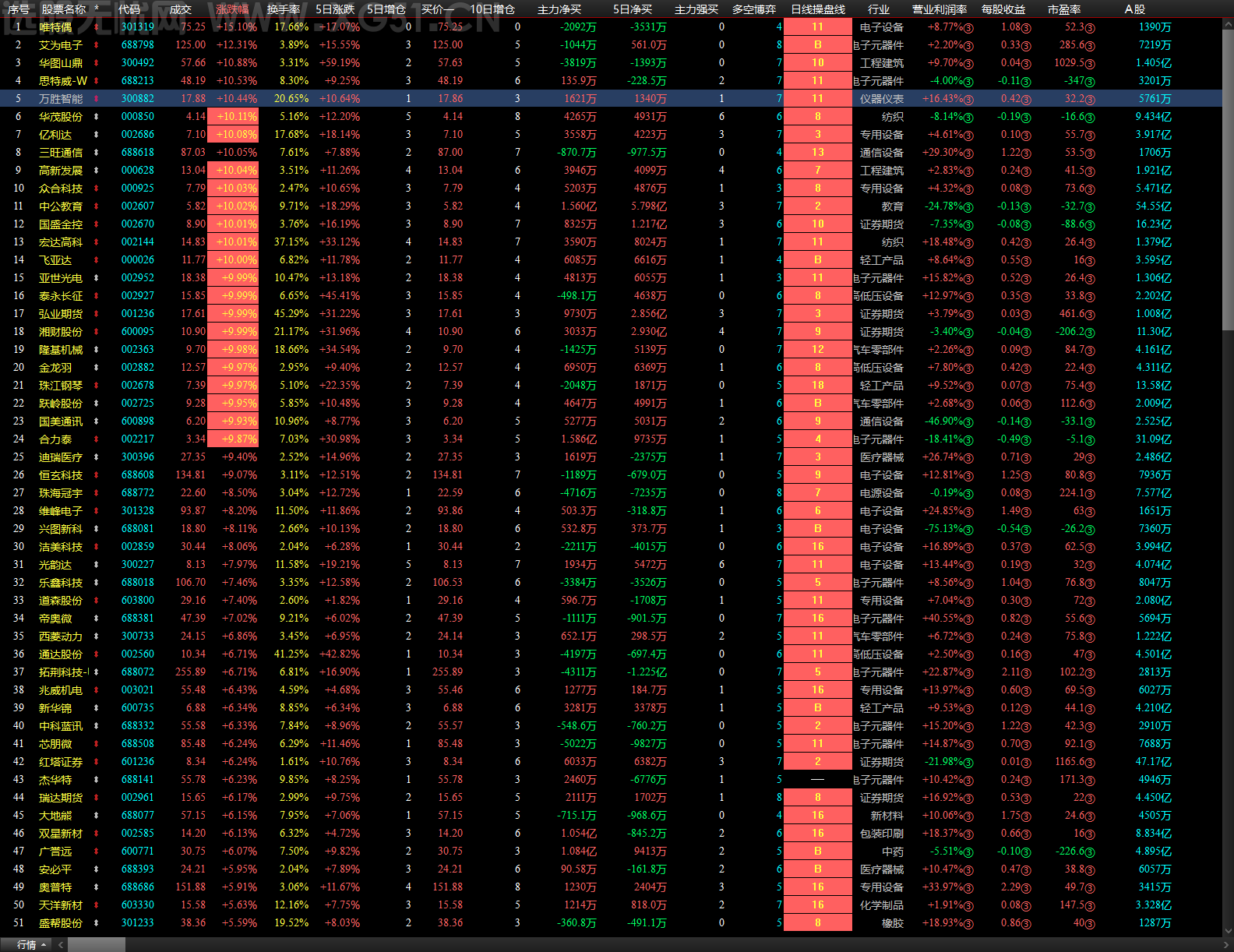The image size is (1234, 952).
Task: Click the circled 3 badge after 红塔证券's 1165.6
Action: point(1090,763)
